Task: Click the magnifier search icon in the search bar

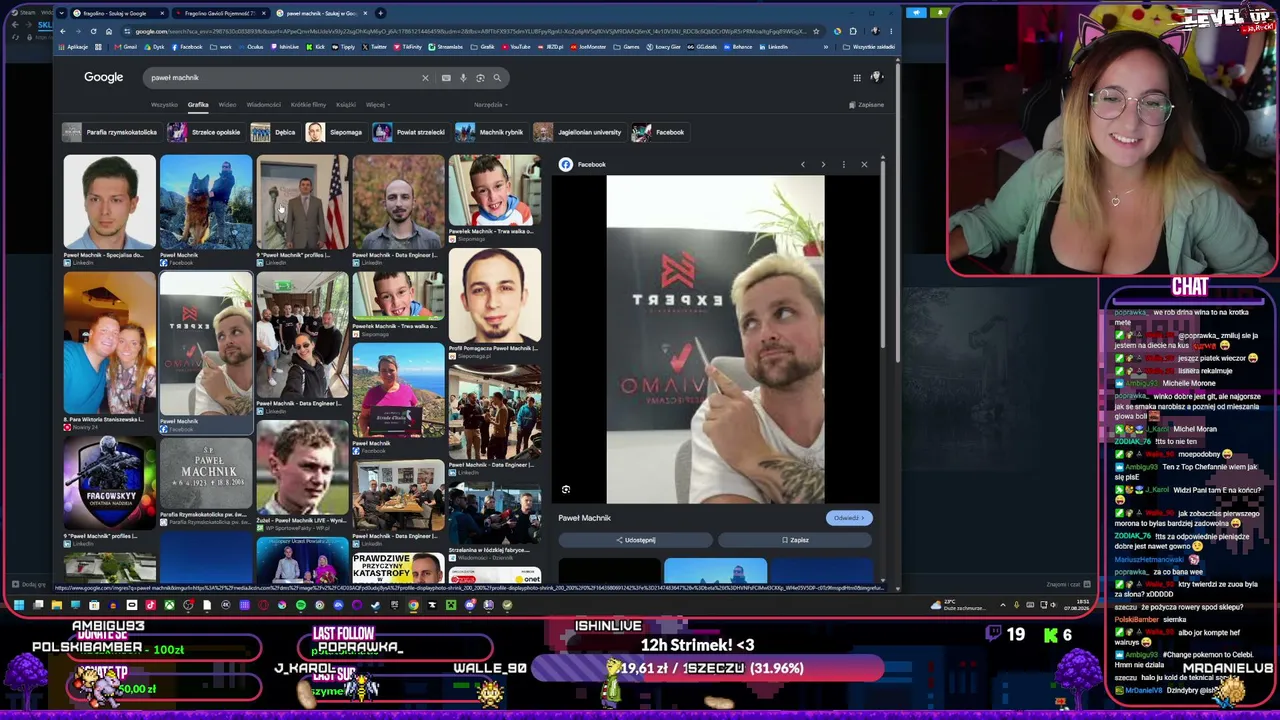Action: pyautogui.click(x=497, y=78)
